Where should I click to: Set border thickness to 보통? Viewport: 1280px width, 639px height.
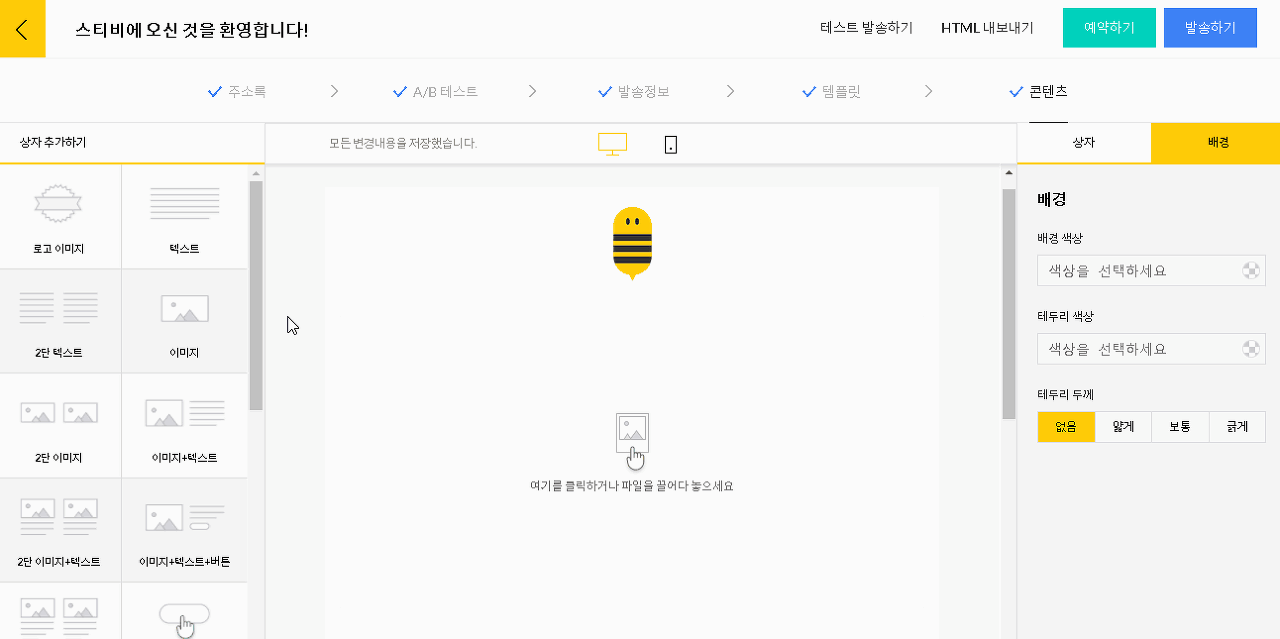(1180, 427)
